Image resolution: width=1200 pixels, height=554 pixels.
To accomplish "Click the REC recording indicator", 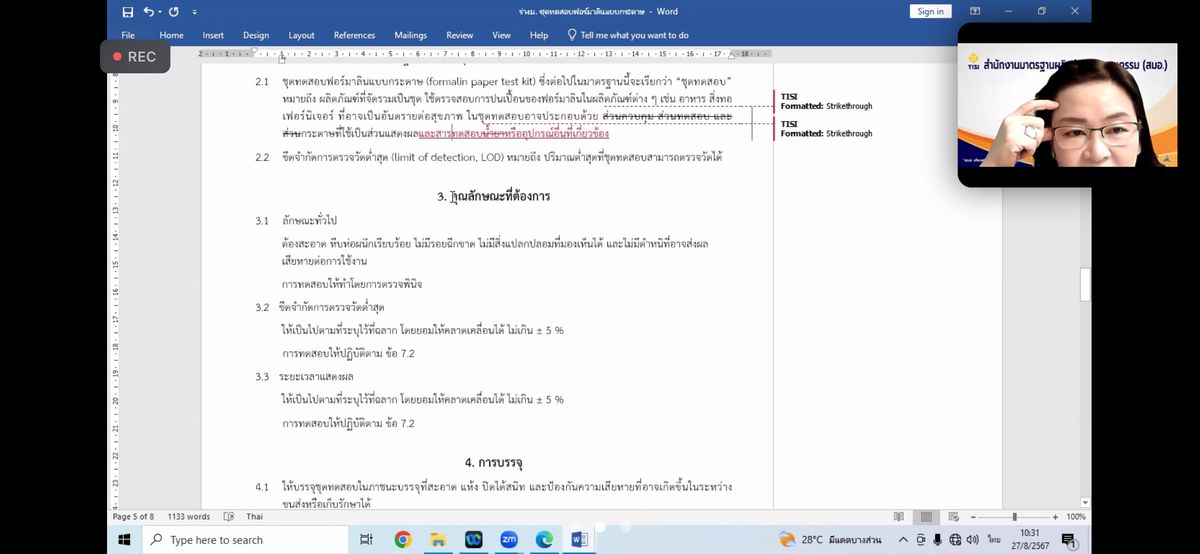I will tap(134, 57).
